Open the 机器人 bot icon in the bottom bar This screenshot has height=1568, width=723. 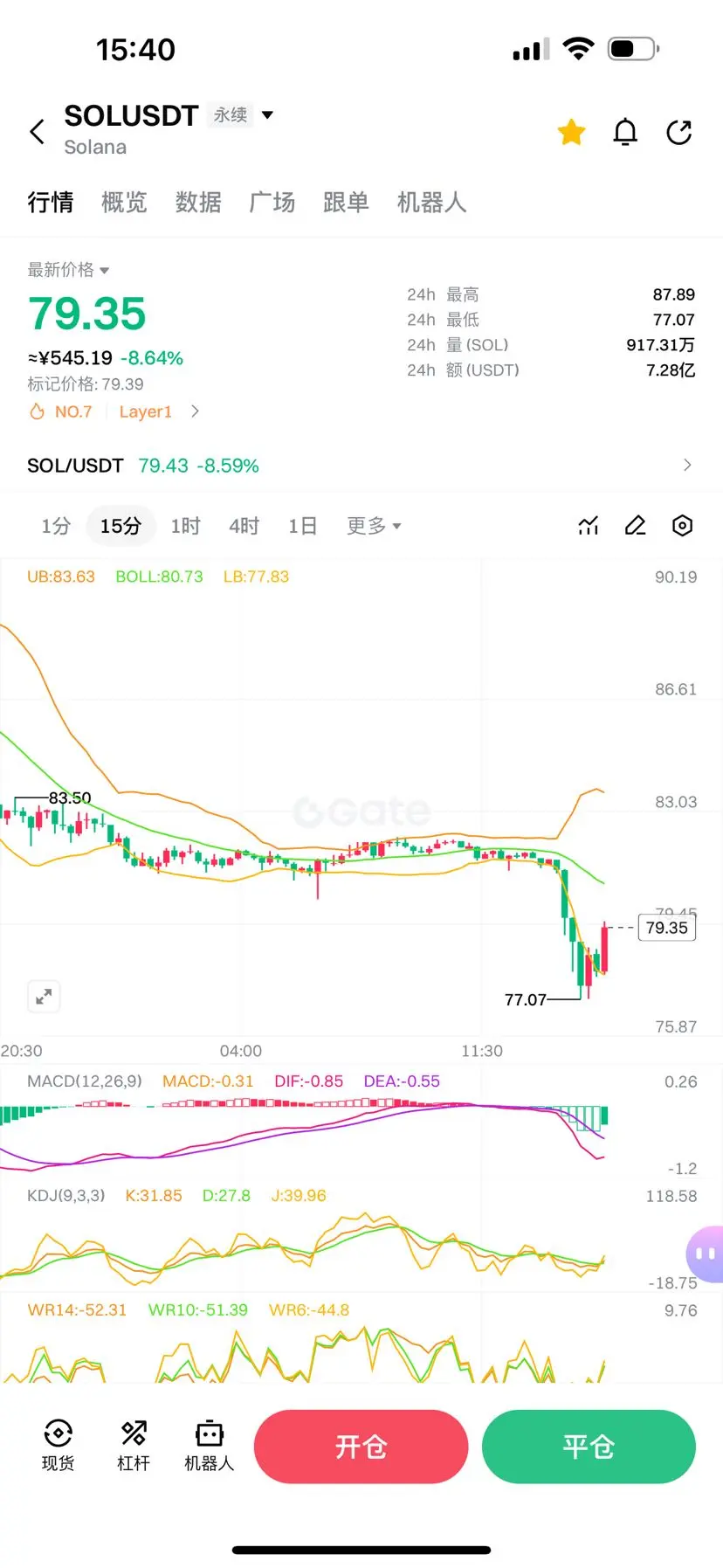[210, 1446]
